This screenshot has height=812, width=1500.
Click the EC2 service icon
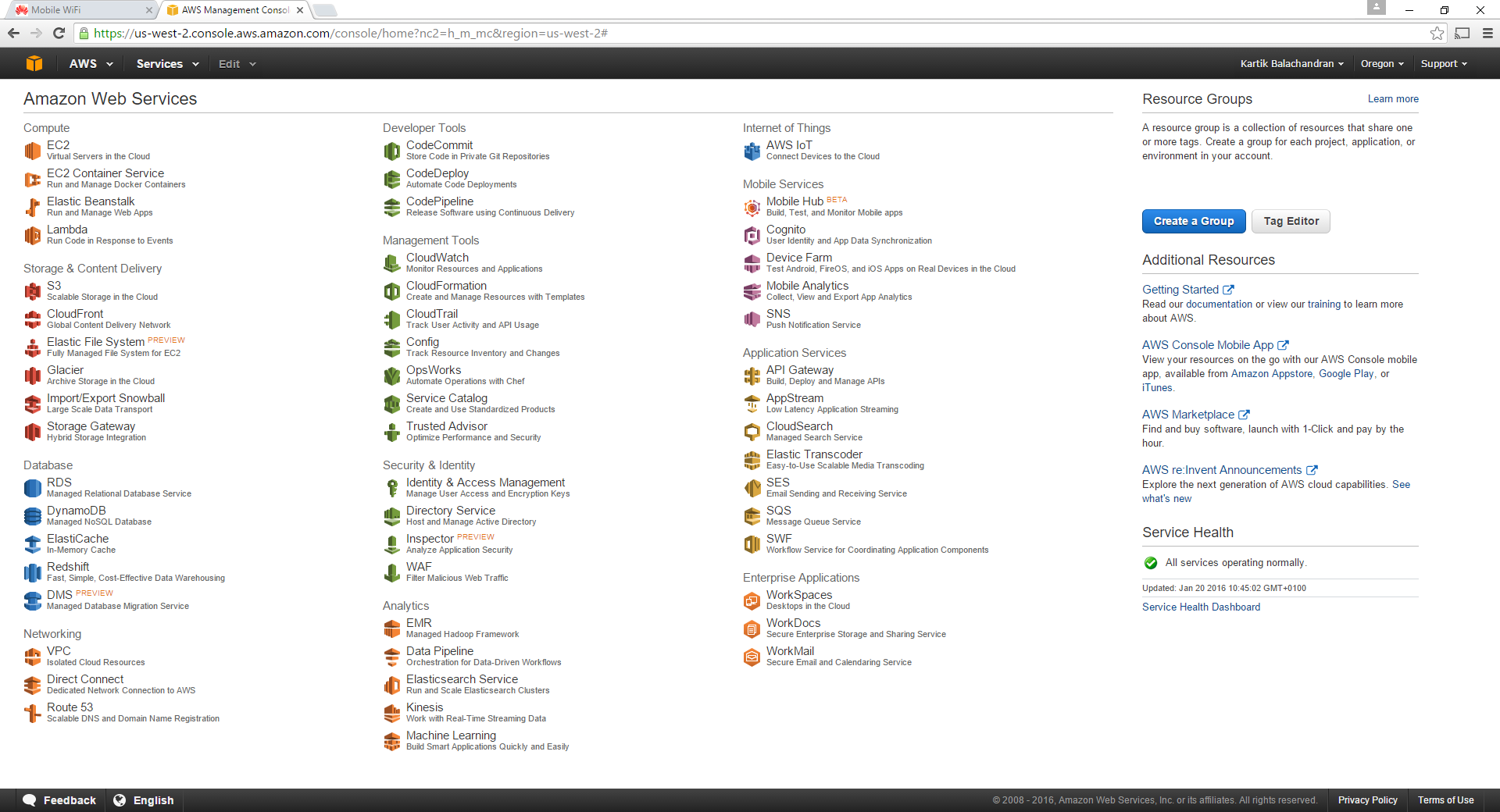tap(33, 151)
